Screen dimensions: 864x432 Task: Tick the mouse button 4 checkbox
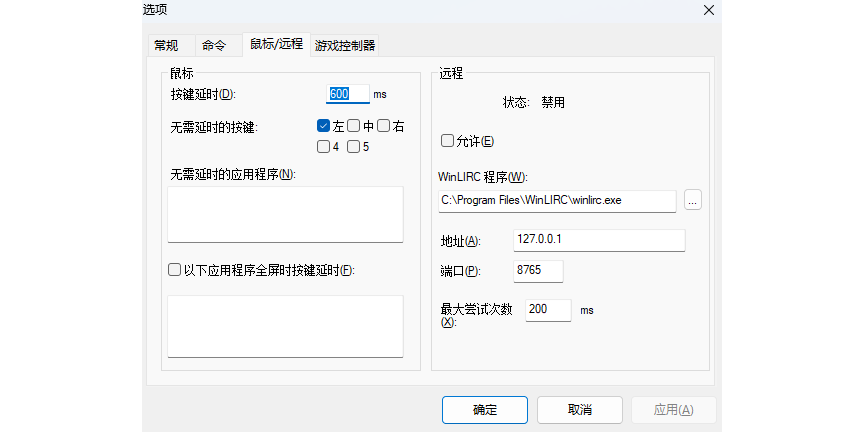click(323, 147)
